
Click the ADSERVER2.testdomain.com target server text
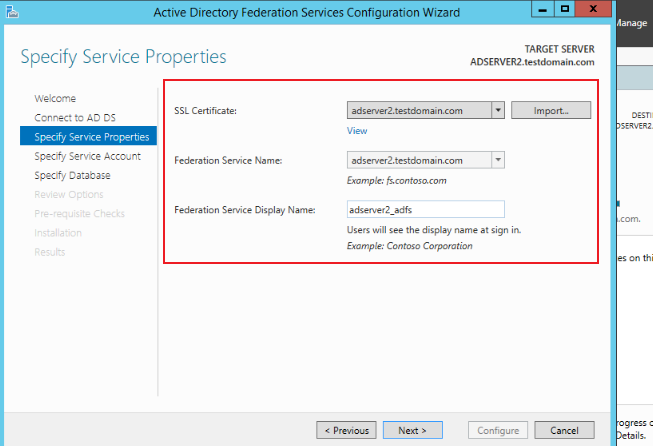532,62
